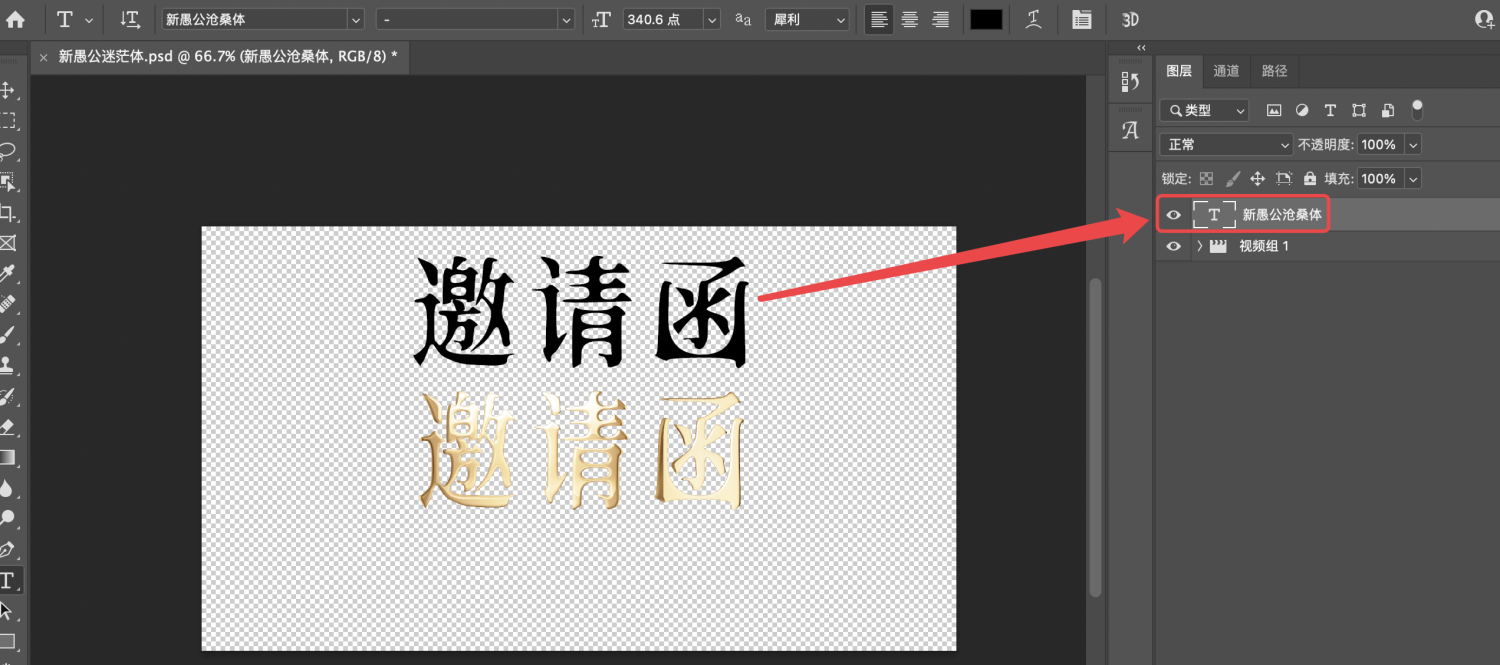Align text right

coord(940,19)
